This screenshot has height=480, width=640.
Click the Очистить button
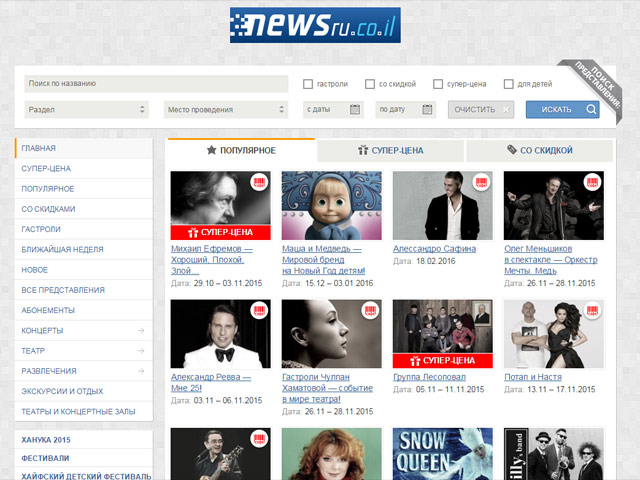pos(481,109)
